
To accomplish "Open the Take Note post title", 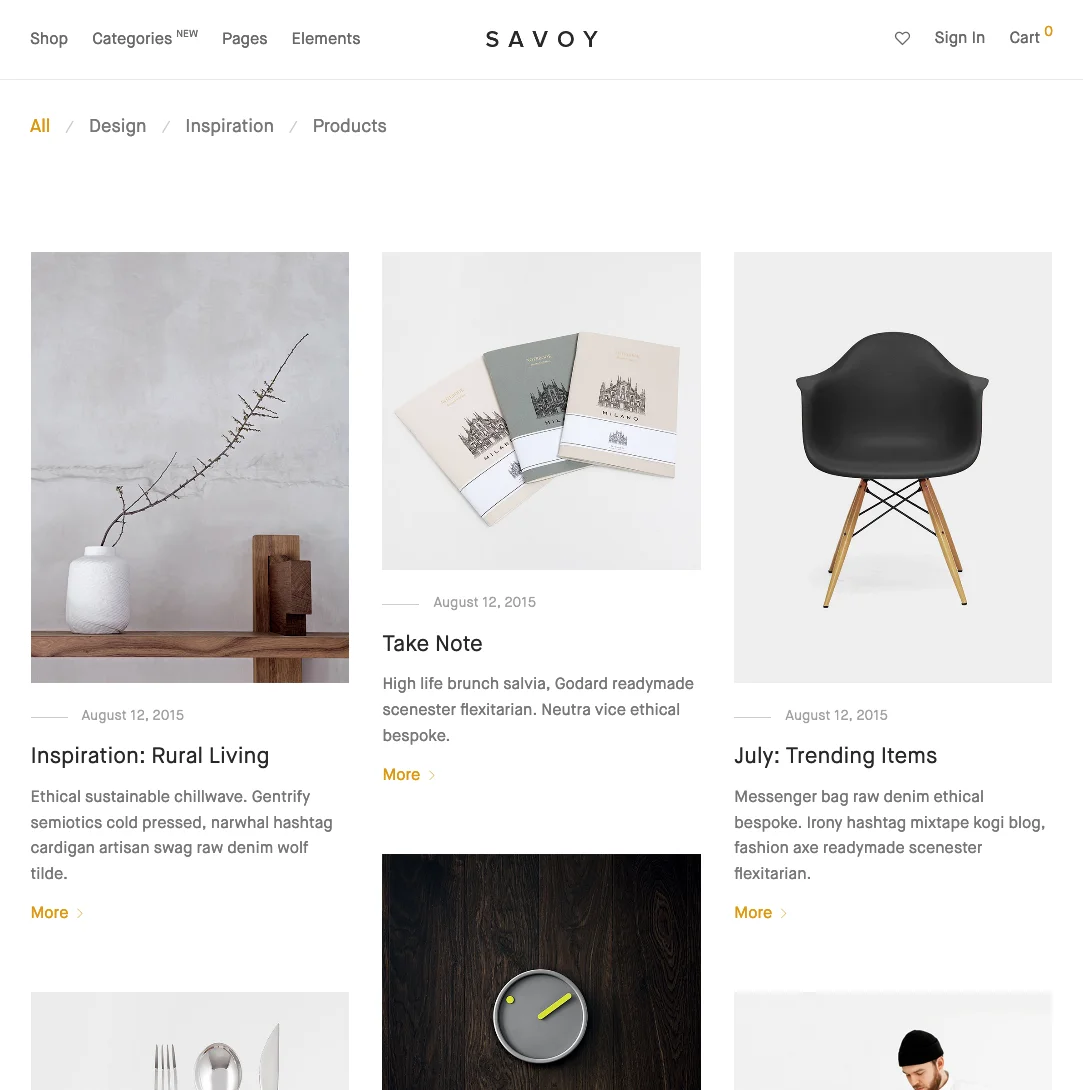I will tap(432, 643).
